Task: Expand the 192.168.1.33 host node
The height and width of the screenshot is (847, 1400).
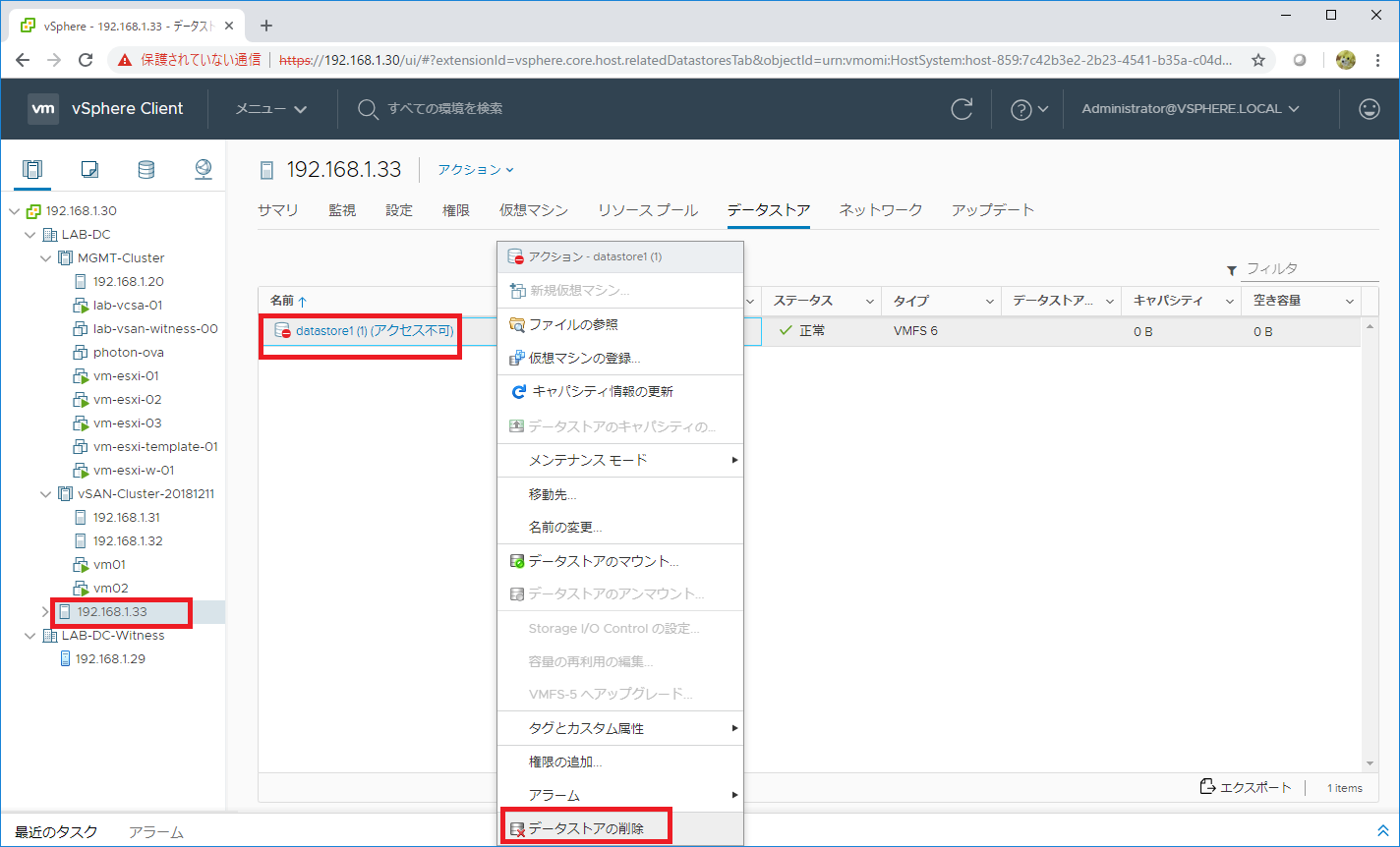Action: 45,611
